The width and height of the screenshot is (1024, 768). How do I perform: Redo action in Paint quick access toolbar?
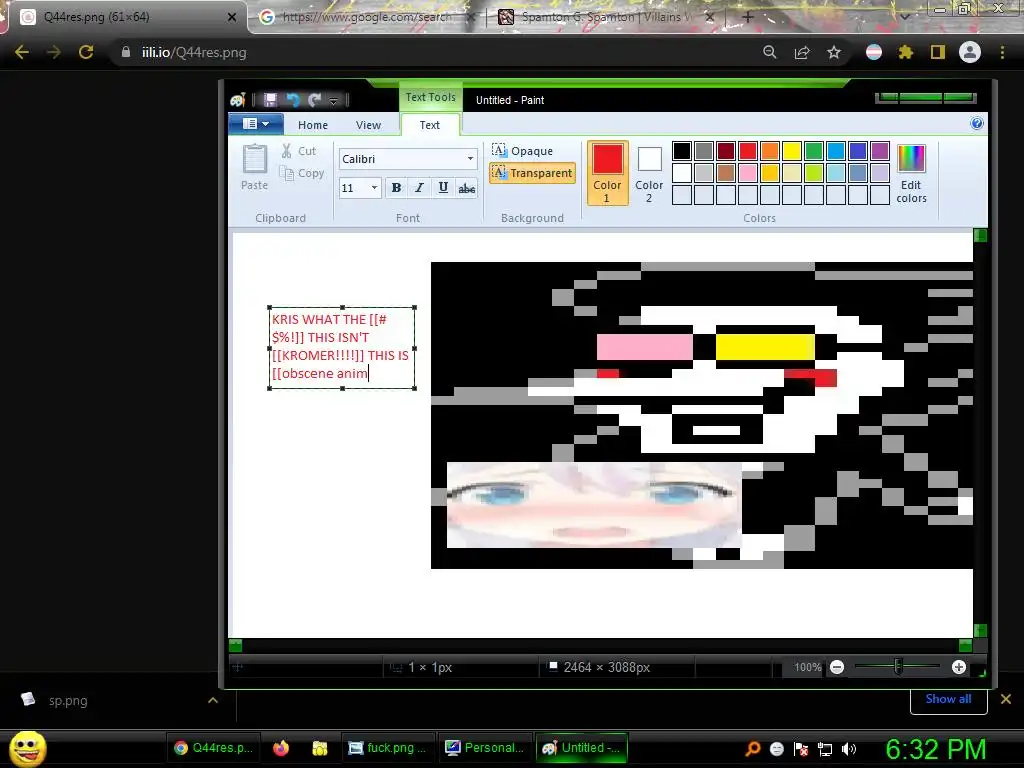pos(314,100)
